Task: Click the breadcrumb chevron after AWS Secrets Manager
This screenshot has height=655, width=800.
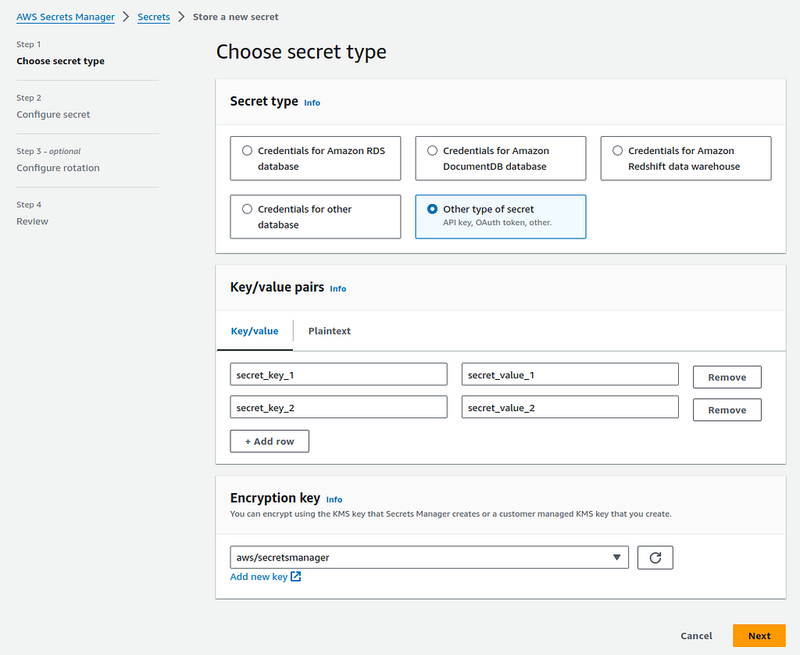Action: (x=126, y=17)
